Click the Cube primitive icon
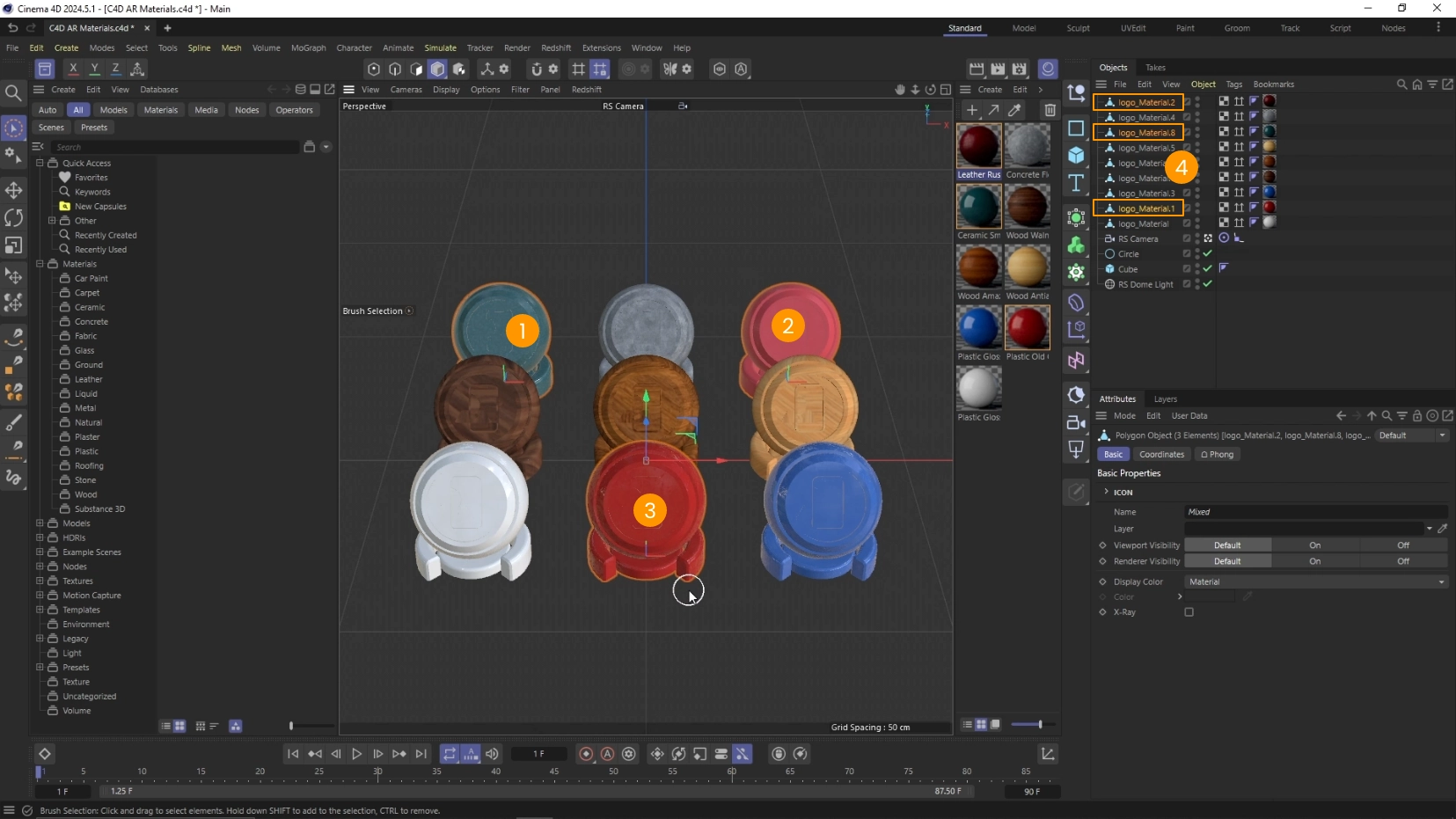This screenshot has width=1456, height=819. click(x=1076, y=155)
